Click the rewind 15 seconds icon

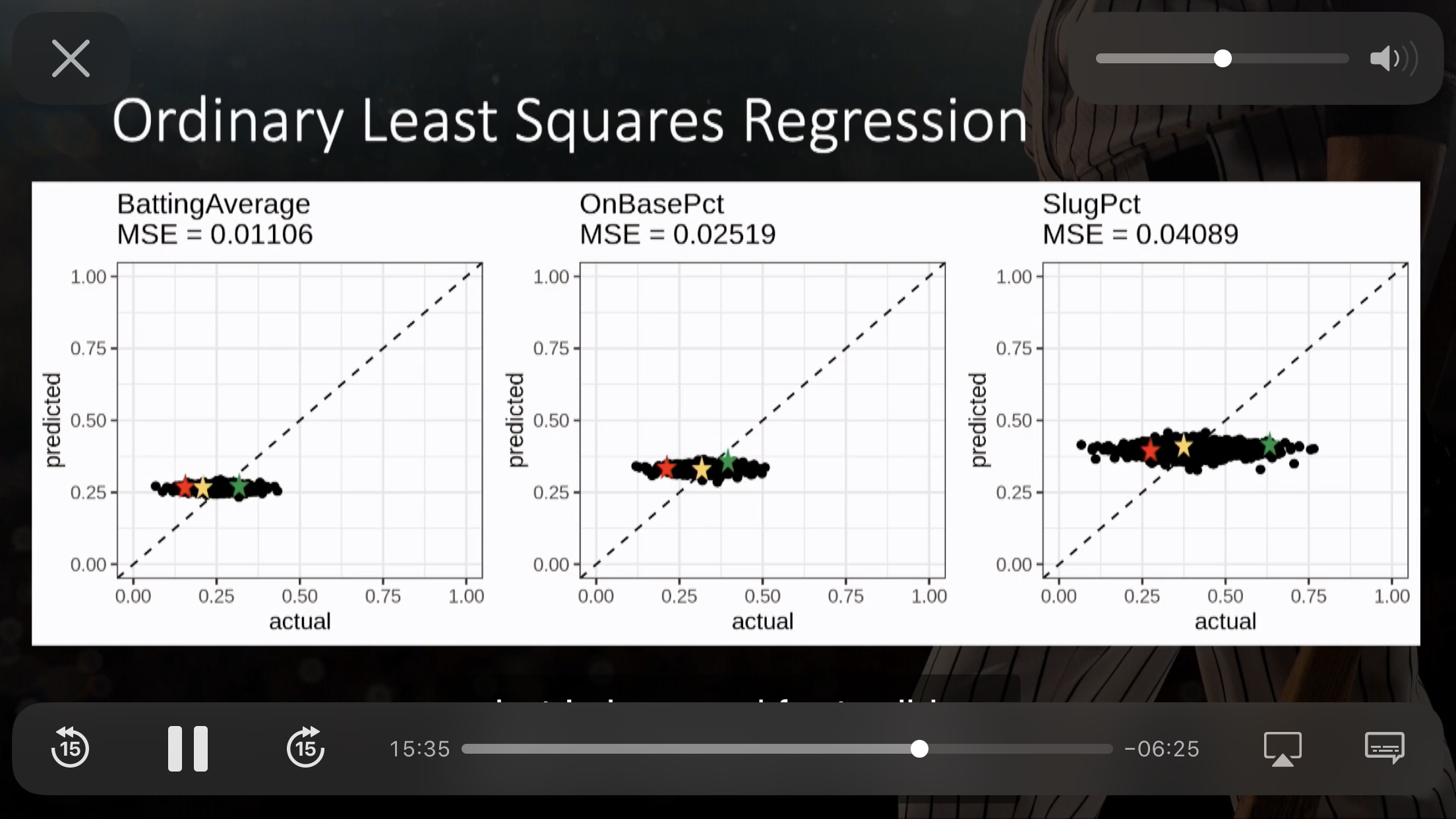coord(70,748)
